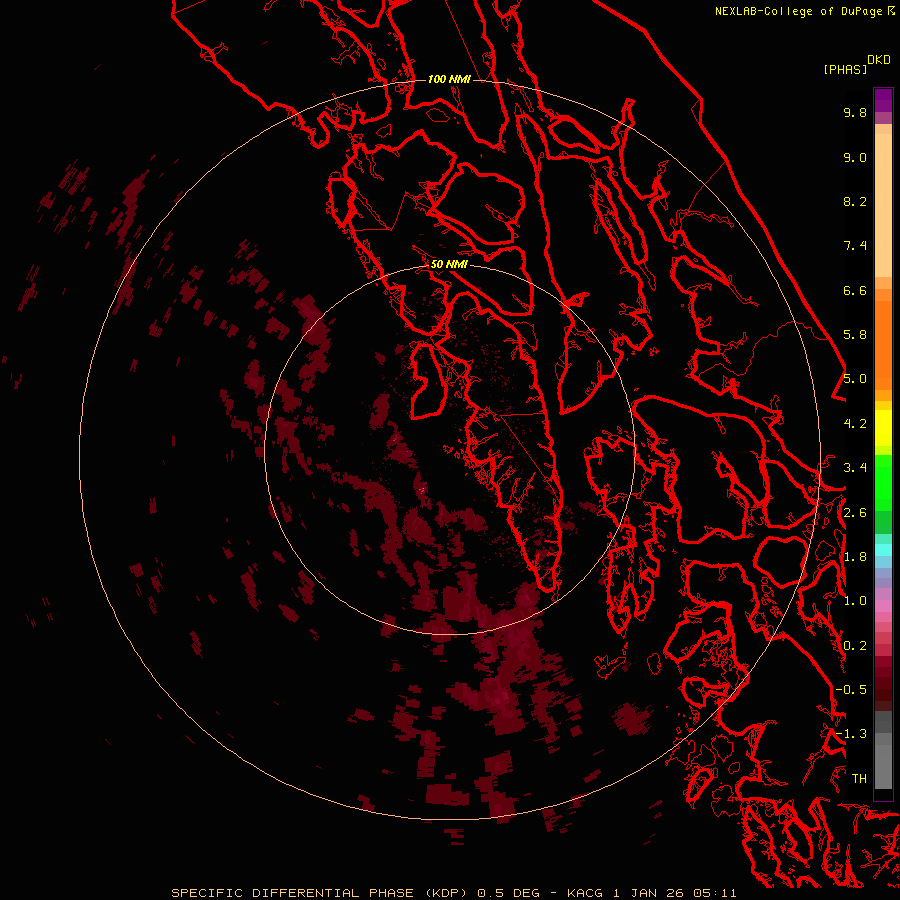Screen dimensions: 900x900
Task: Click the 5.8 legend value
Action: click(x=855, y=335)
